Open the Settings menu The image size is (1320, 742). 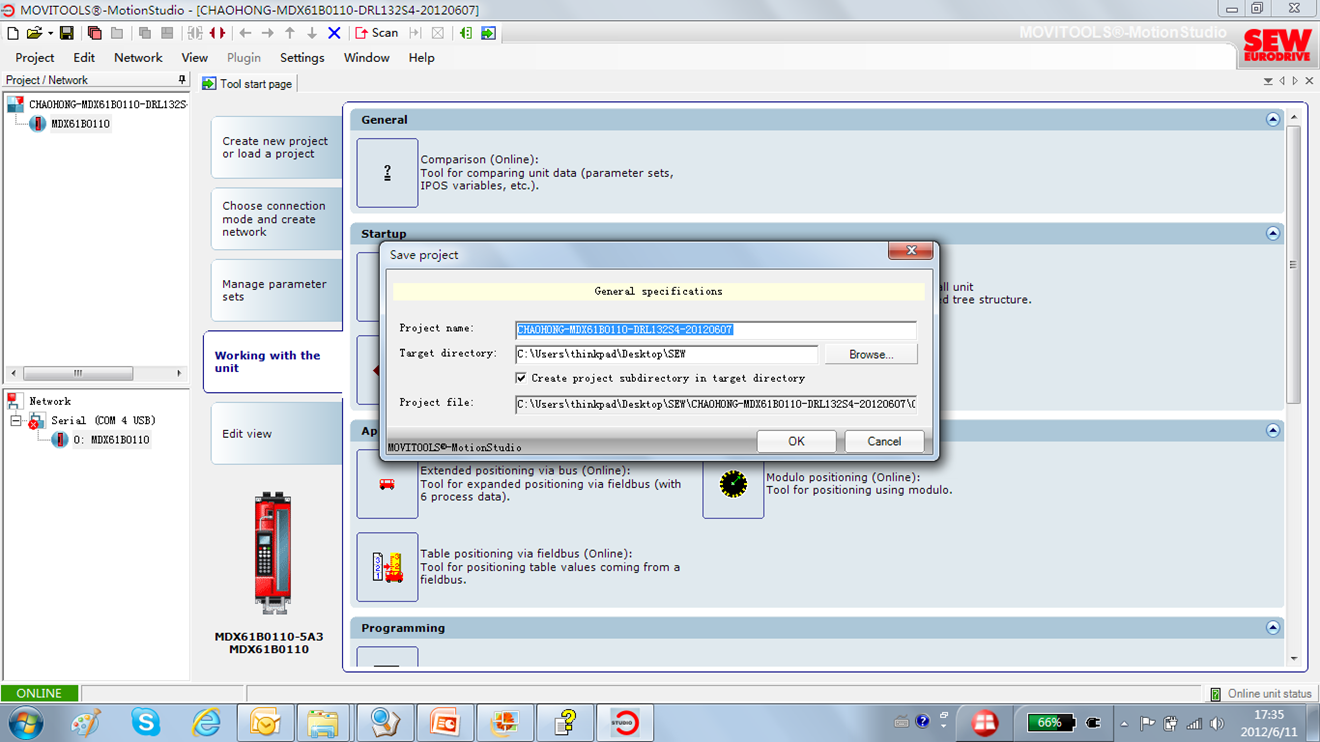click(302, 58)
